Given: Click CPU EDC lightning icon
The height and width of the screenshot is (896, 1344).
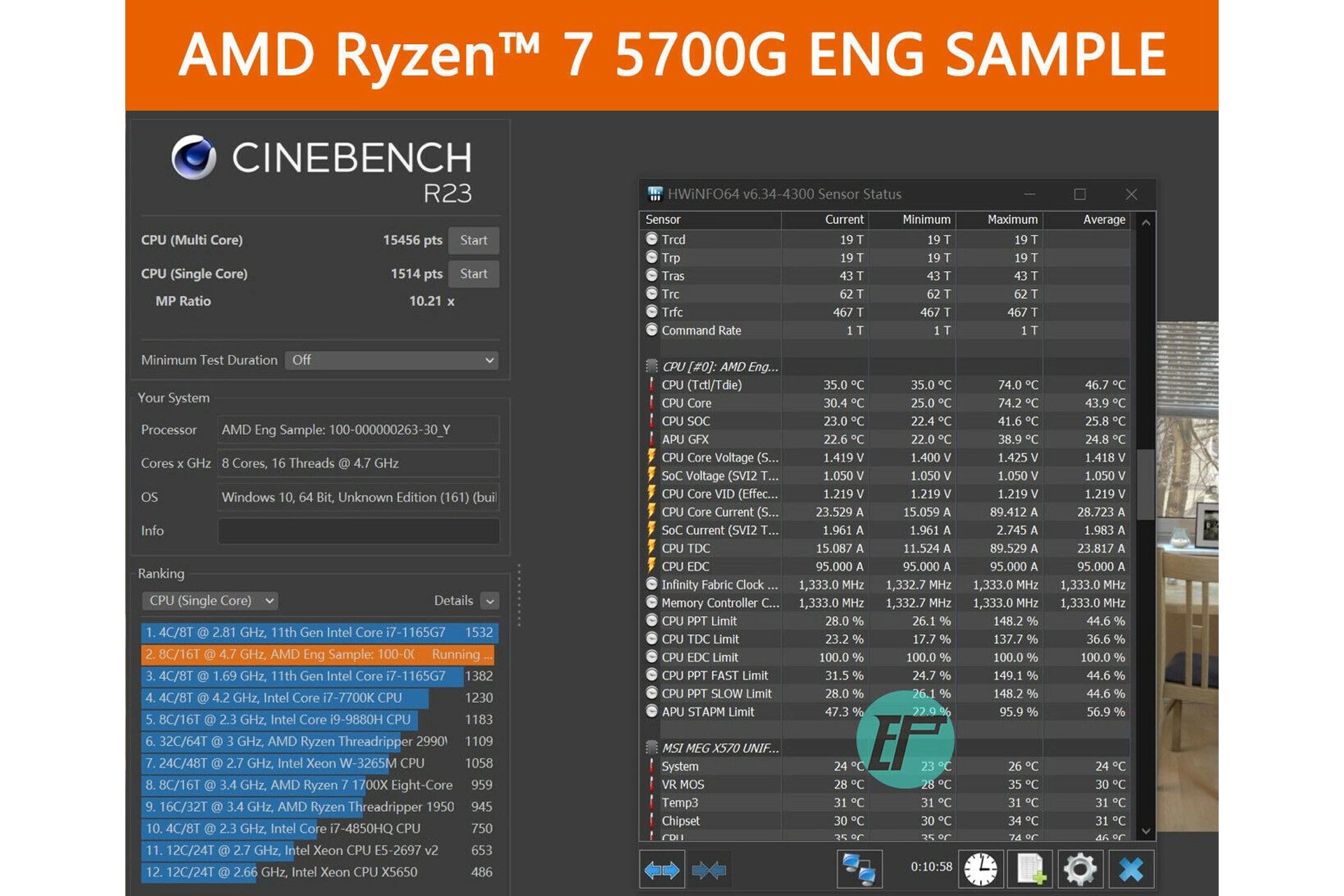Looking at the screenshot, I should (x=652, y=566).
